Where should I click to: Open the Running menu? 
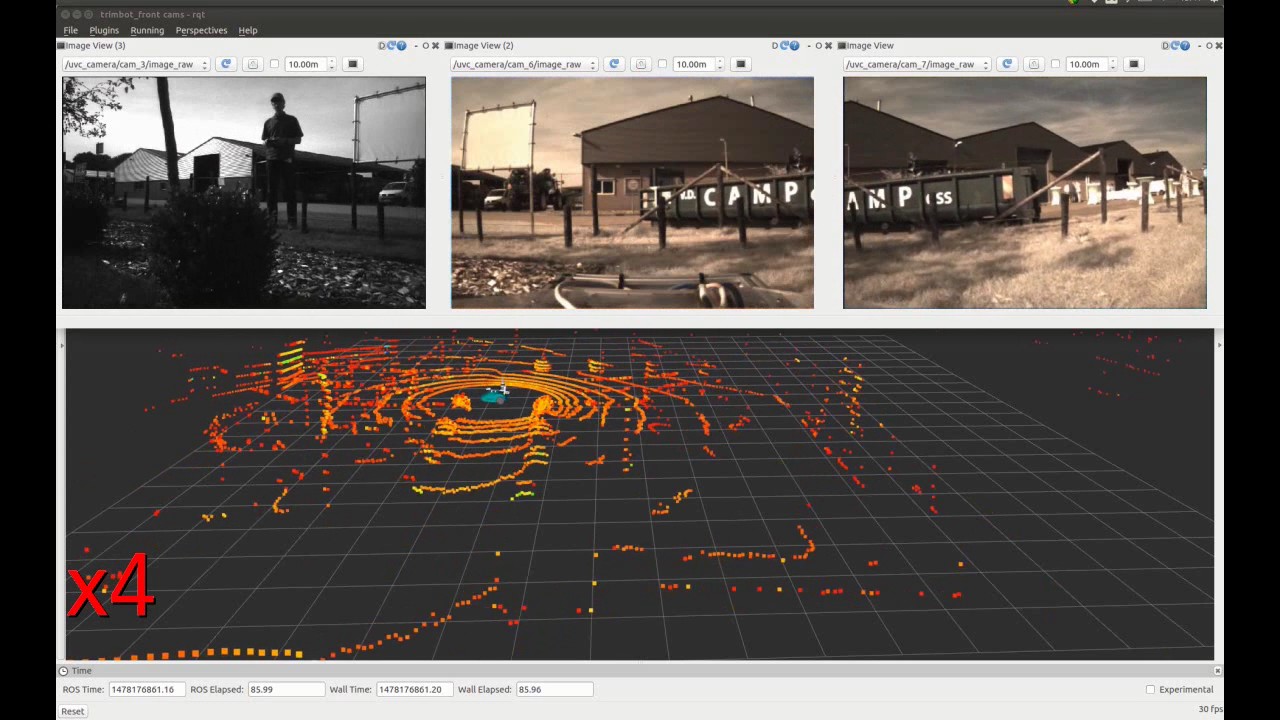[x=147, y=30]
